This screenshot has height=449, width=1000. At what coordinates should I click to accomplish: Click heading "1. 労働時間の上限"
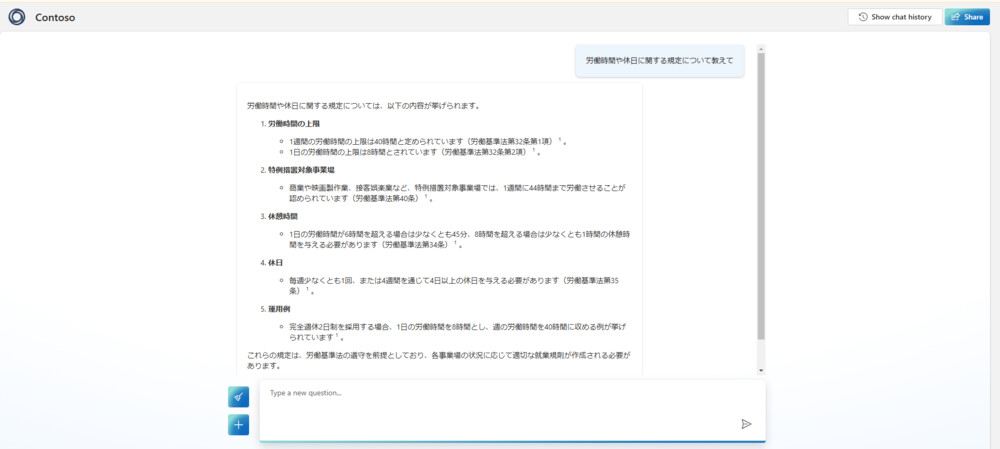click(290, 124)
